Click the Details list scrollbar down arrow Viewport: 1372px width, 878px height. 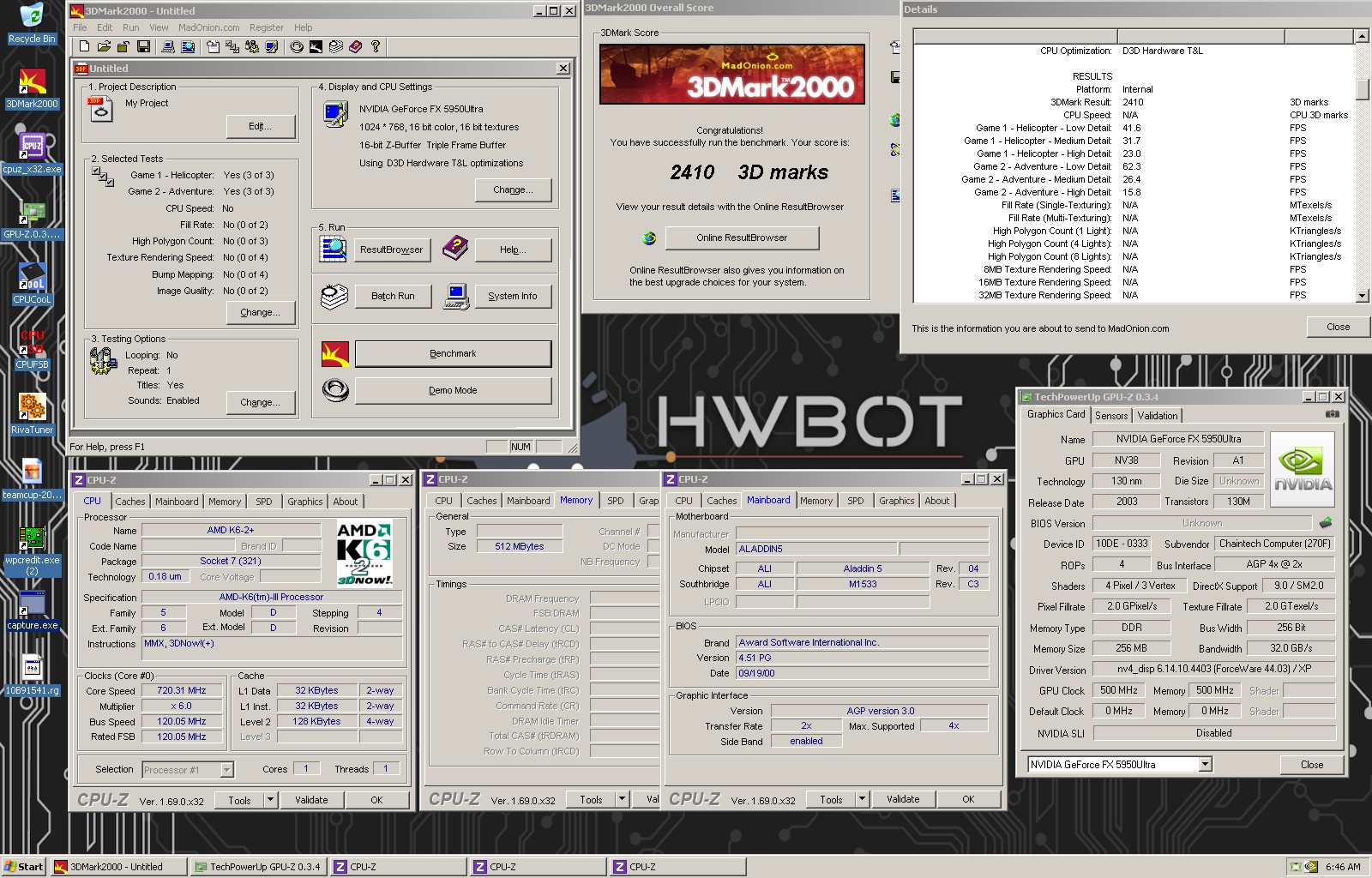pyautogui.click(x=1361, y=296)
